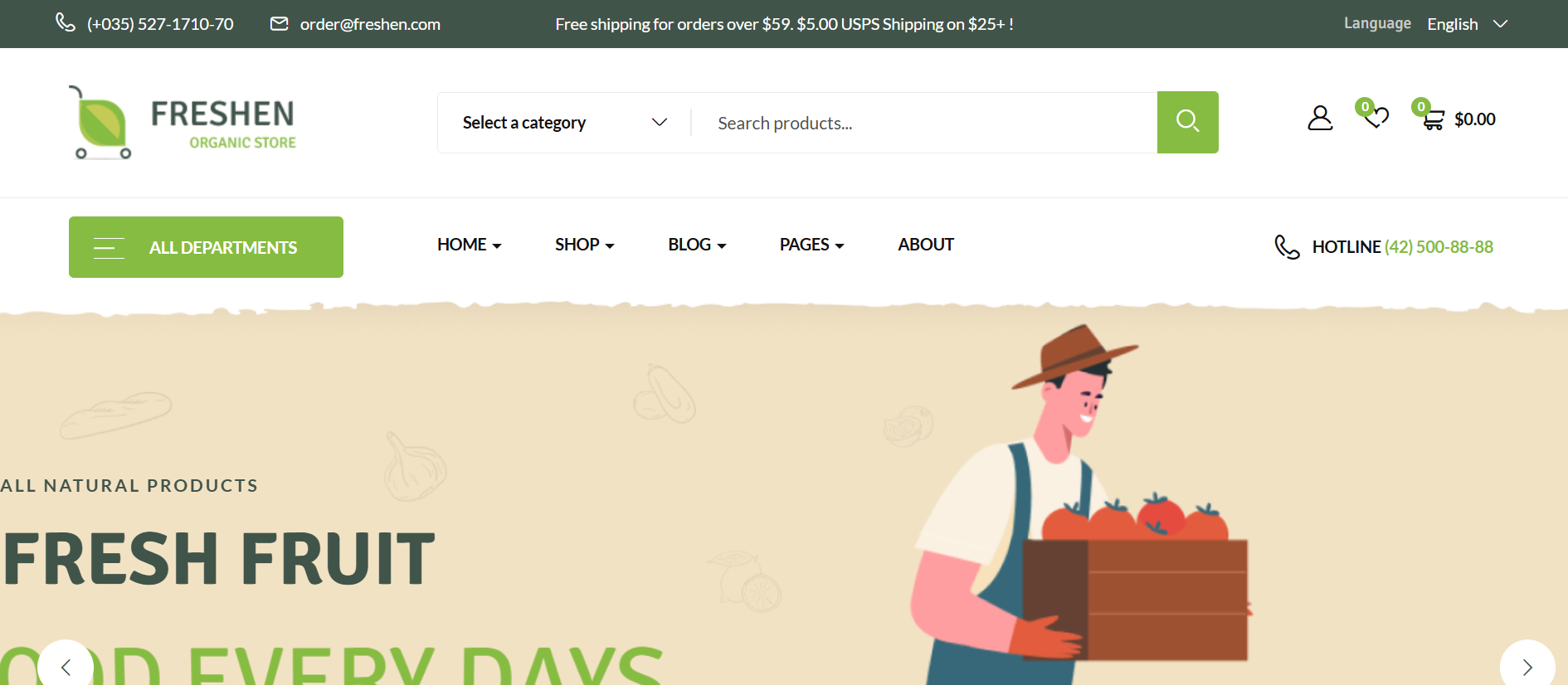Open the user account icon

[x=1319, y=119]
